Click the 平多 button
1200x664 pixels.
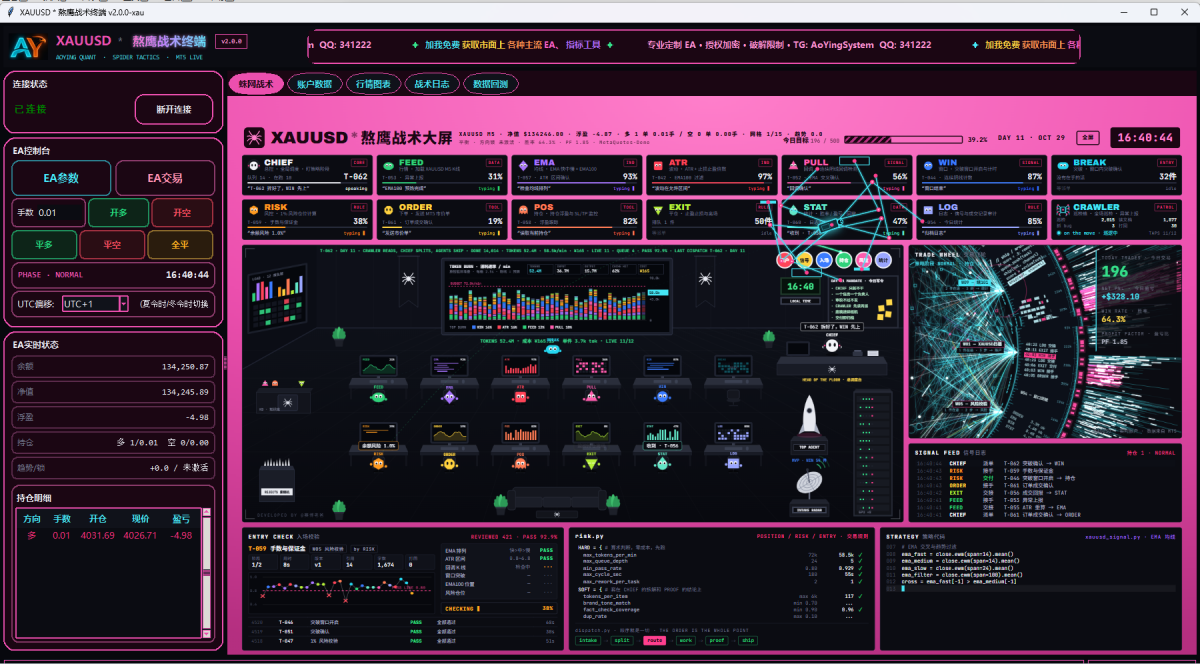pyautogui.click(x=44, y=245)
